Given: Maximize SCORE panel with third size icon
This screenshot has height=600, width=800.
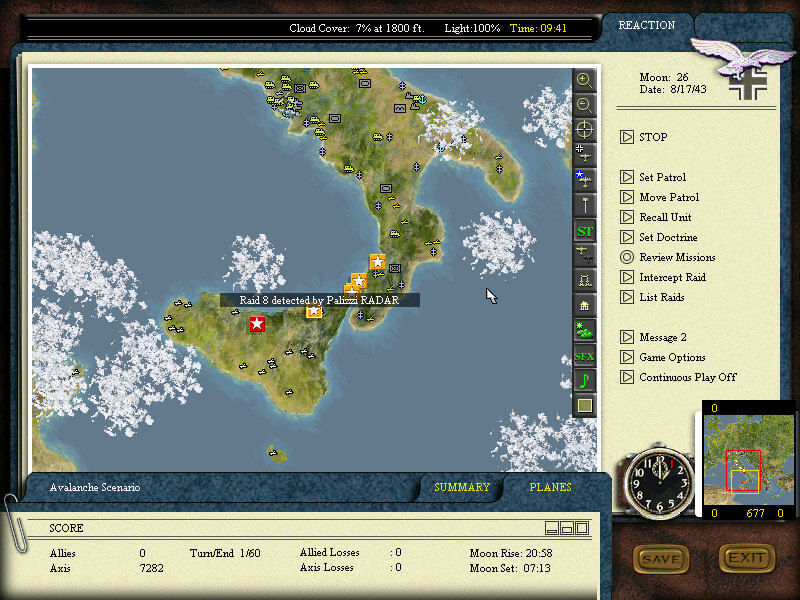Looking at the screenshot, I should tap(582, 528).
